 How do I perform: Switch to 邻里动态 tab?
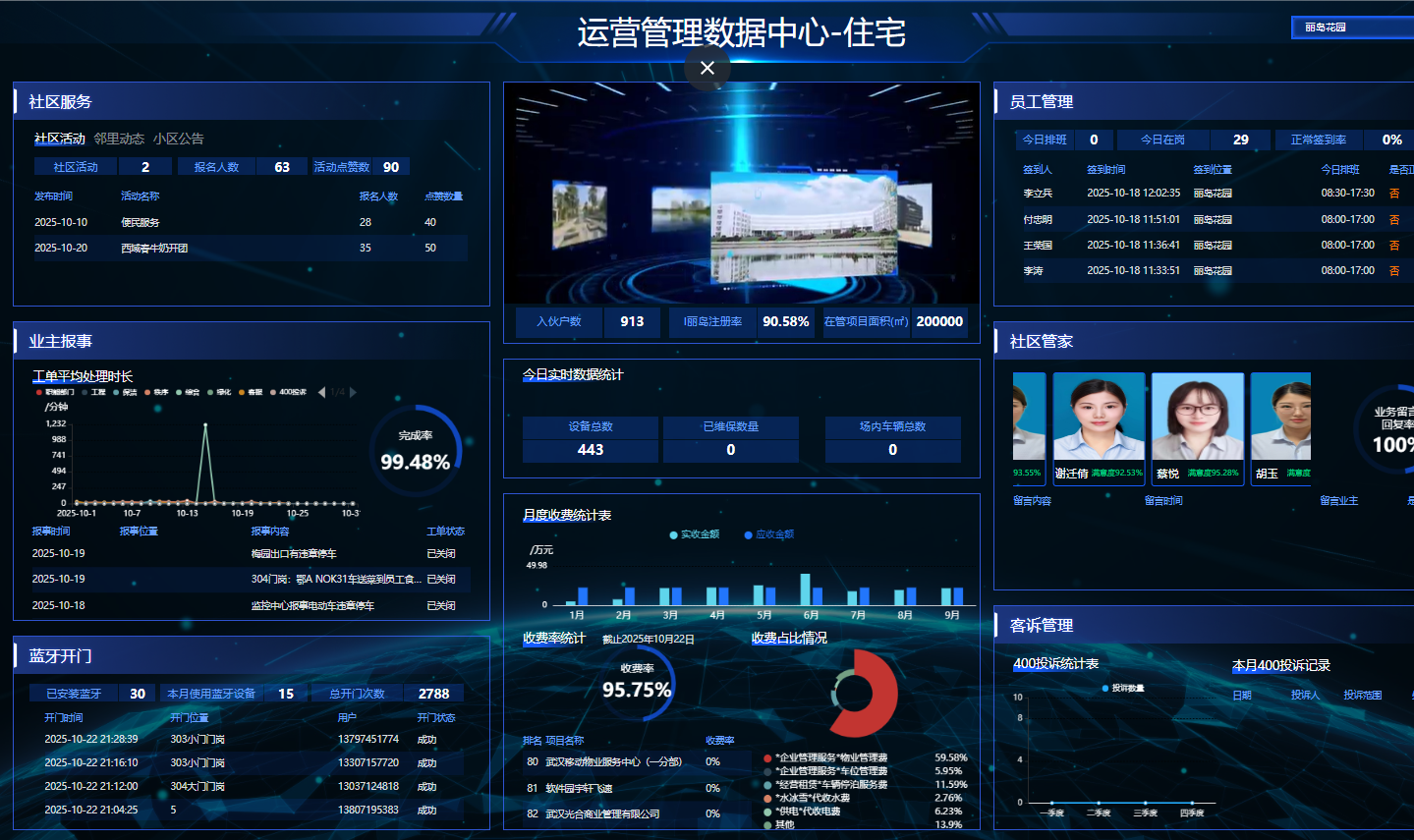tap(119, 139)
